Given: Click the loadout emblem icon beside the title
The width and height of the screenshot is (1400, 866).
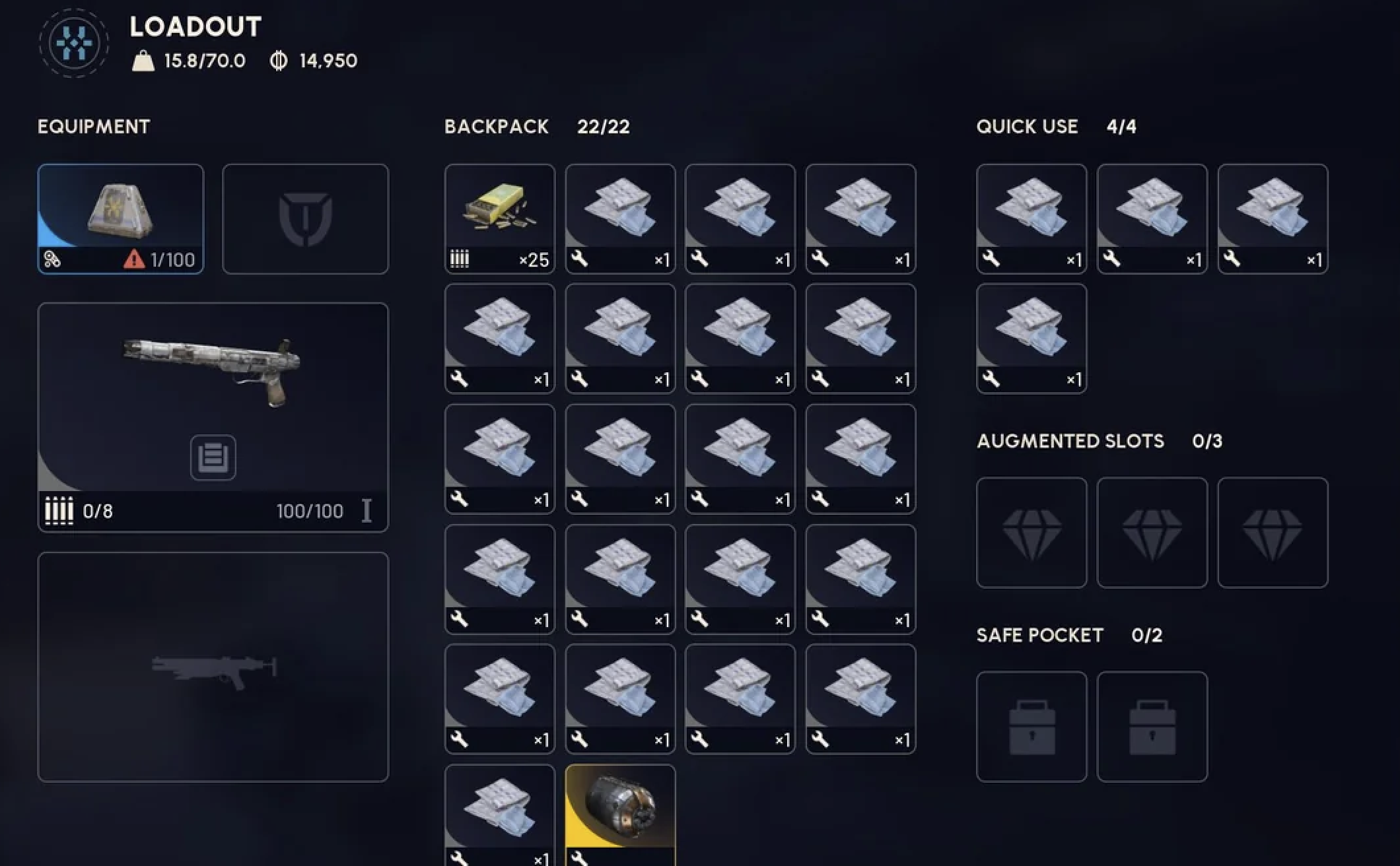Looking at the screenshot, I should (x=74, y=43).
